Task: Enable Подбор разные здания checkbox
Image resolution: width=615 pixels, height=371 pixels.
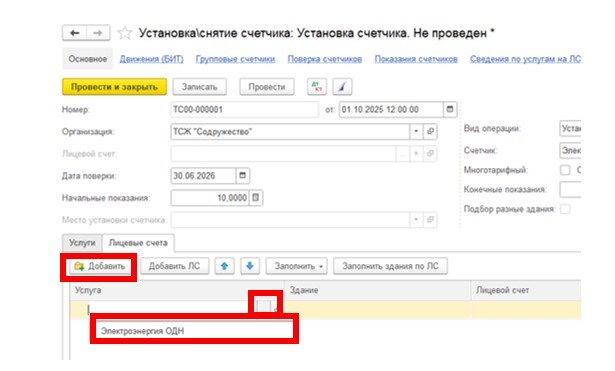Action: tap(565, 209)
